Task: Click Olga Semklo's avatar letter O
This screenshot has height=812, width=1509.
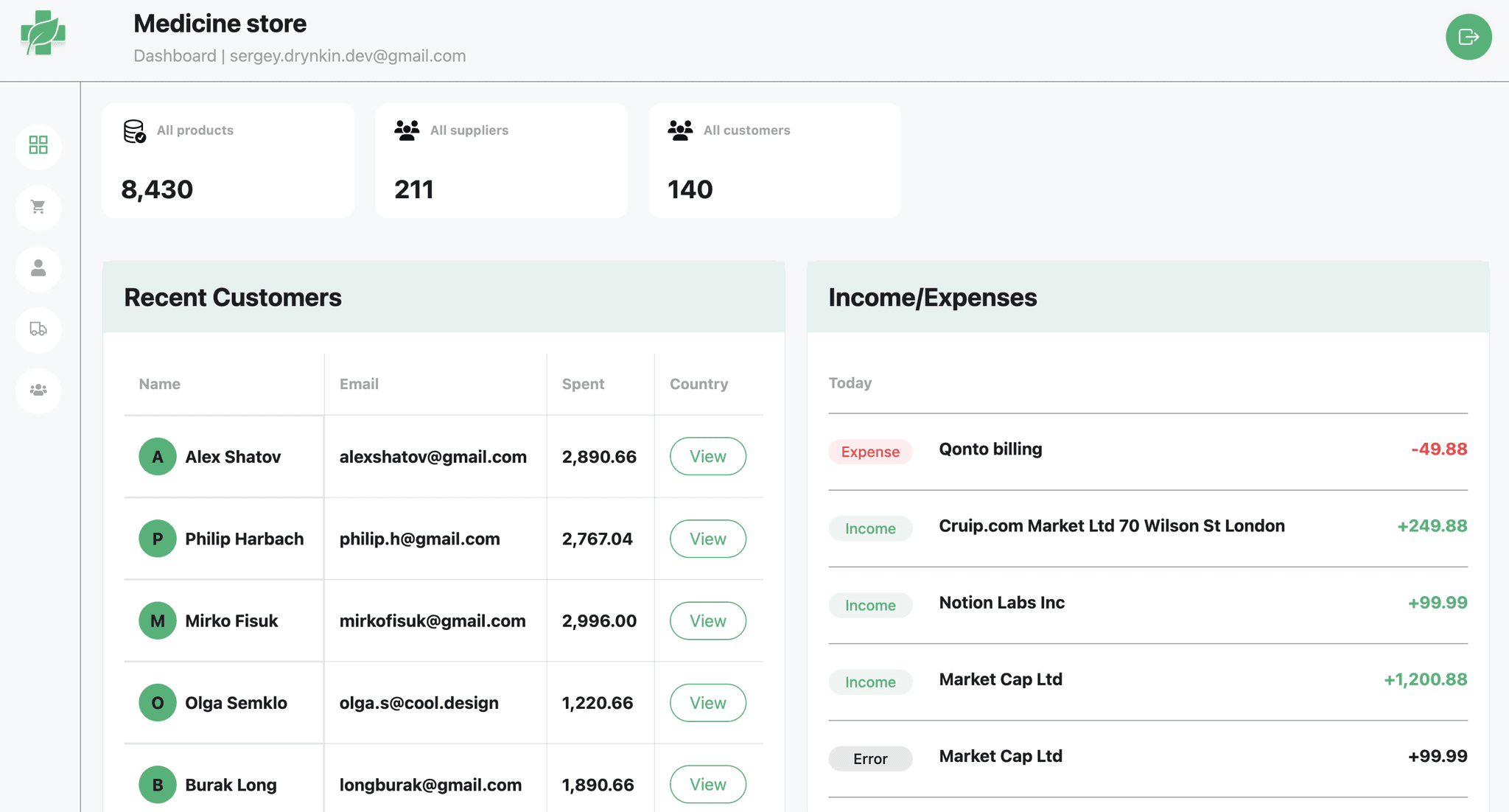Action: [158, 703]
